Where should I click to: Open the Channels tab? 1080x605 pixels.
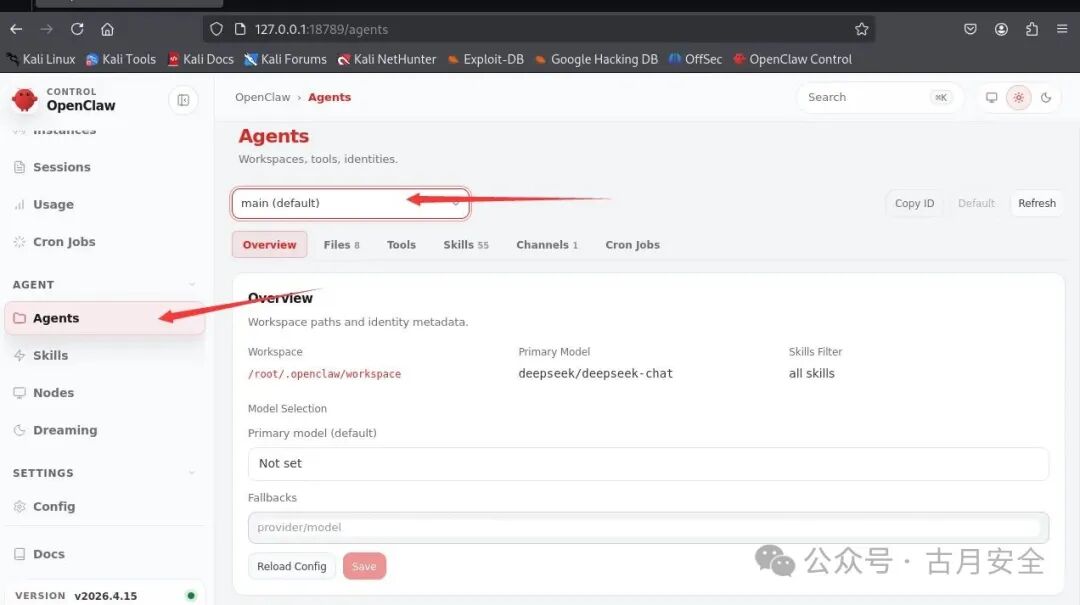tap(547, 245)
